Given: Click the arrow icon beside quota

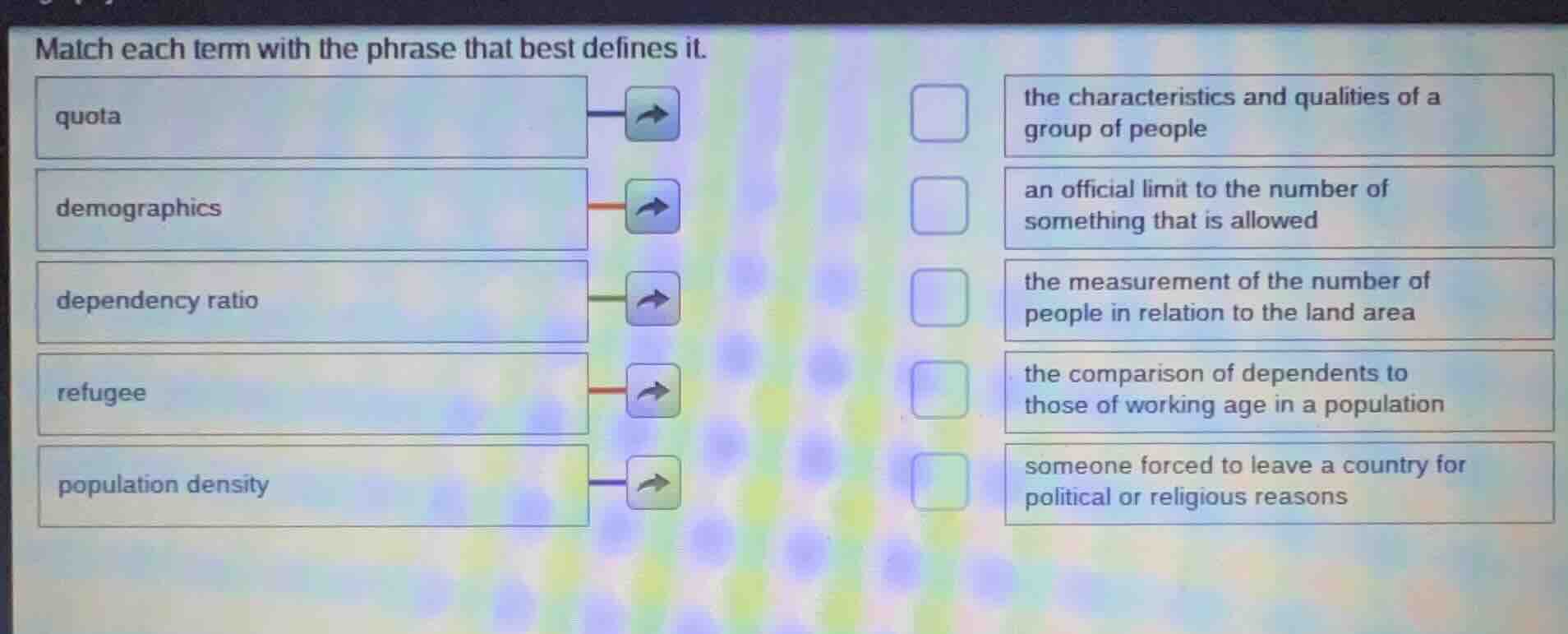Looking at the screenshot, I should 652,115.
